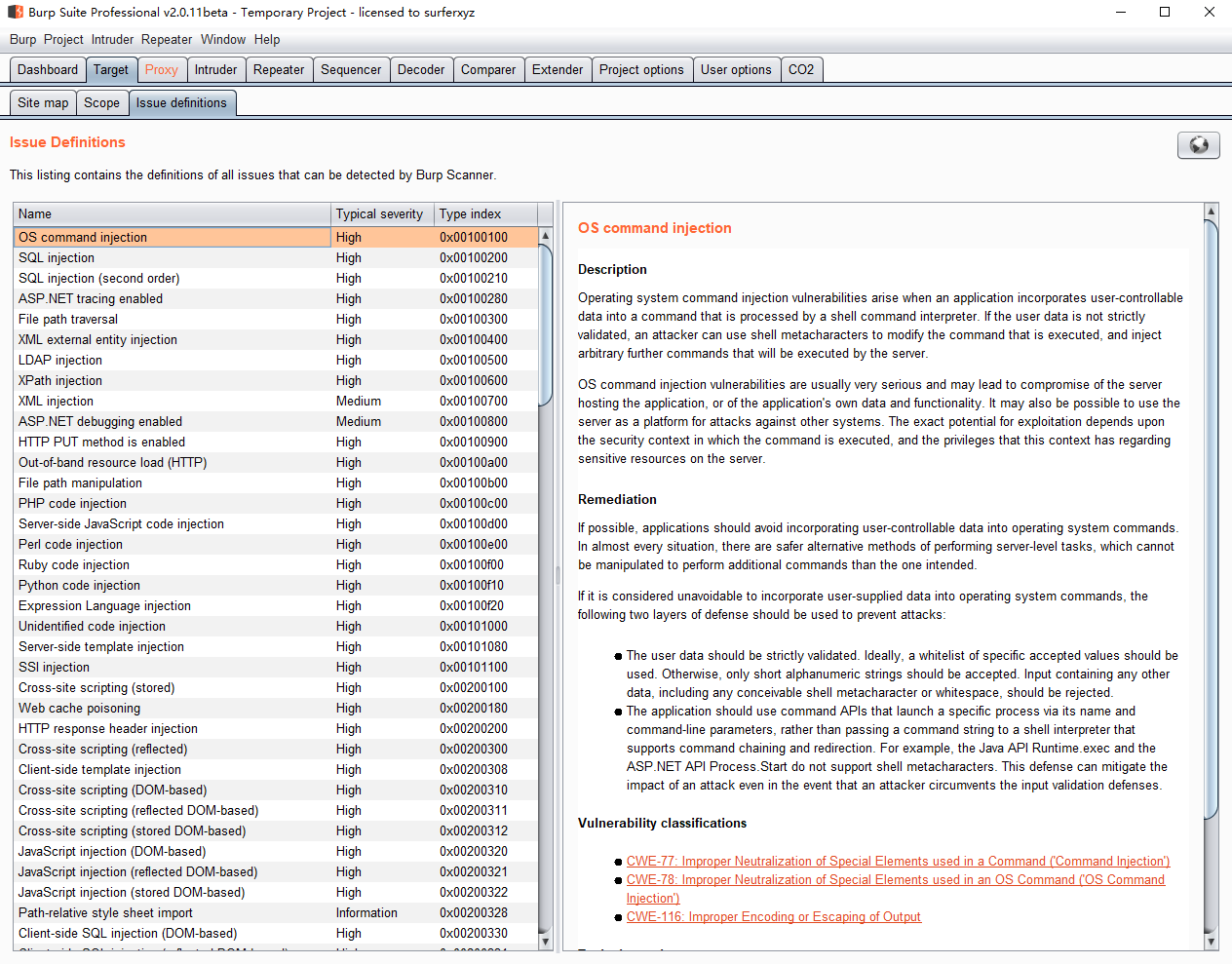The image size is (1232, 964).
Task: Switch to the Scope sub-tab
Action: pos(101,103)
